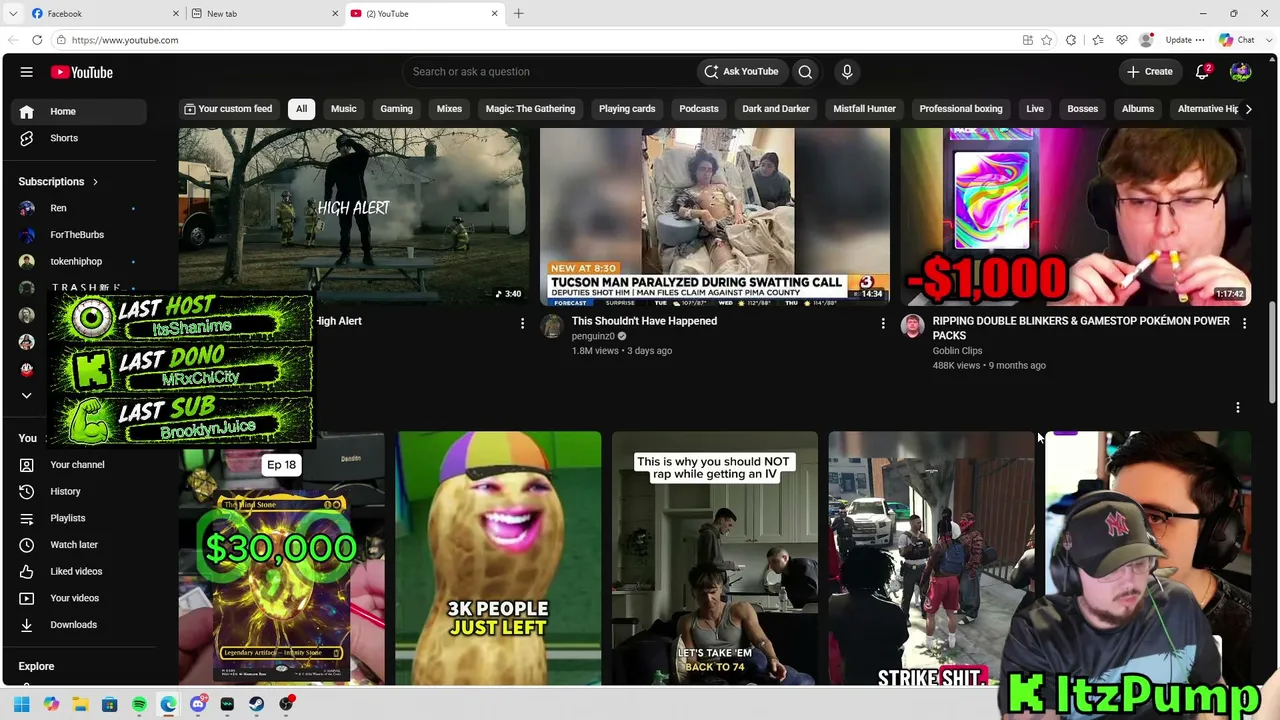This screenshot has width=1280, height=720.
Task: Open the browser extensions puzzle icon
Action: [x=1071, y=40]
